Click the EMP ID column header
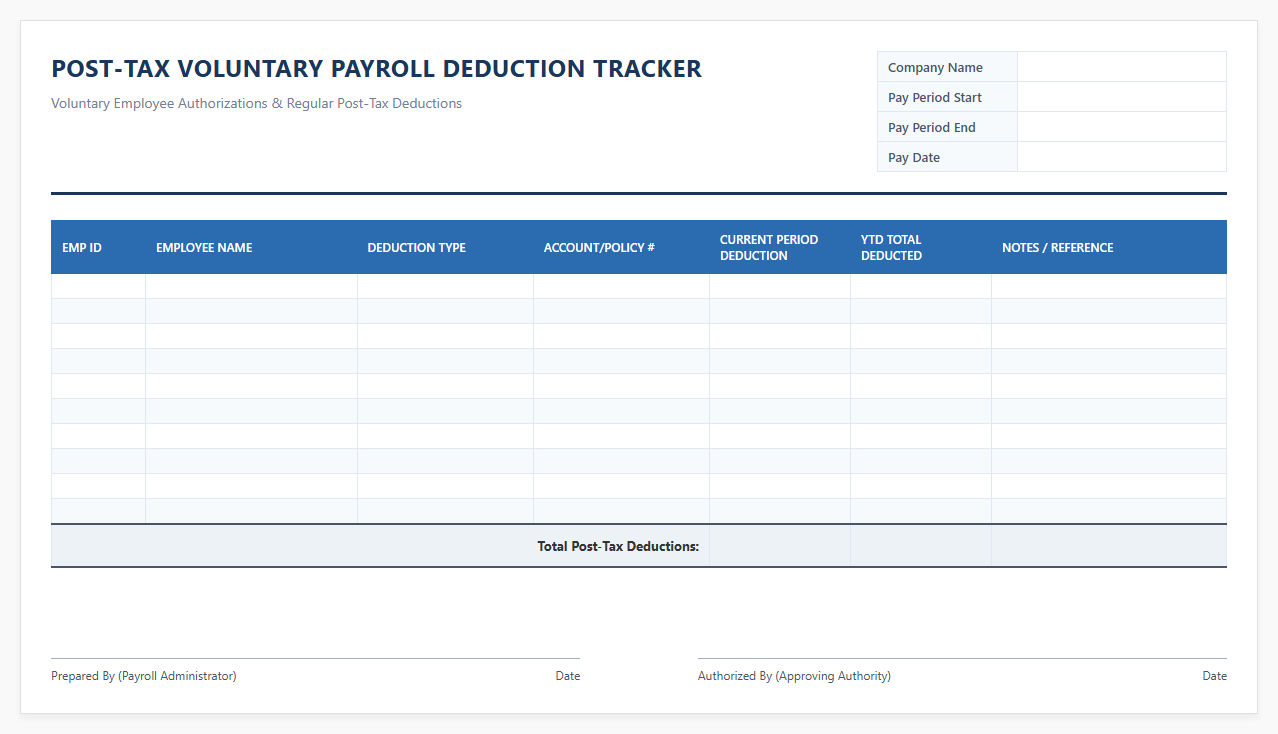 (x=98, y=247)
